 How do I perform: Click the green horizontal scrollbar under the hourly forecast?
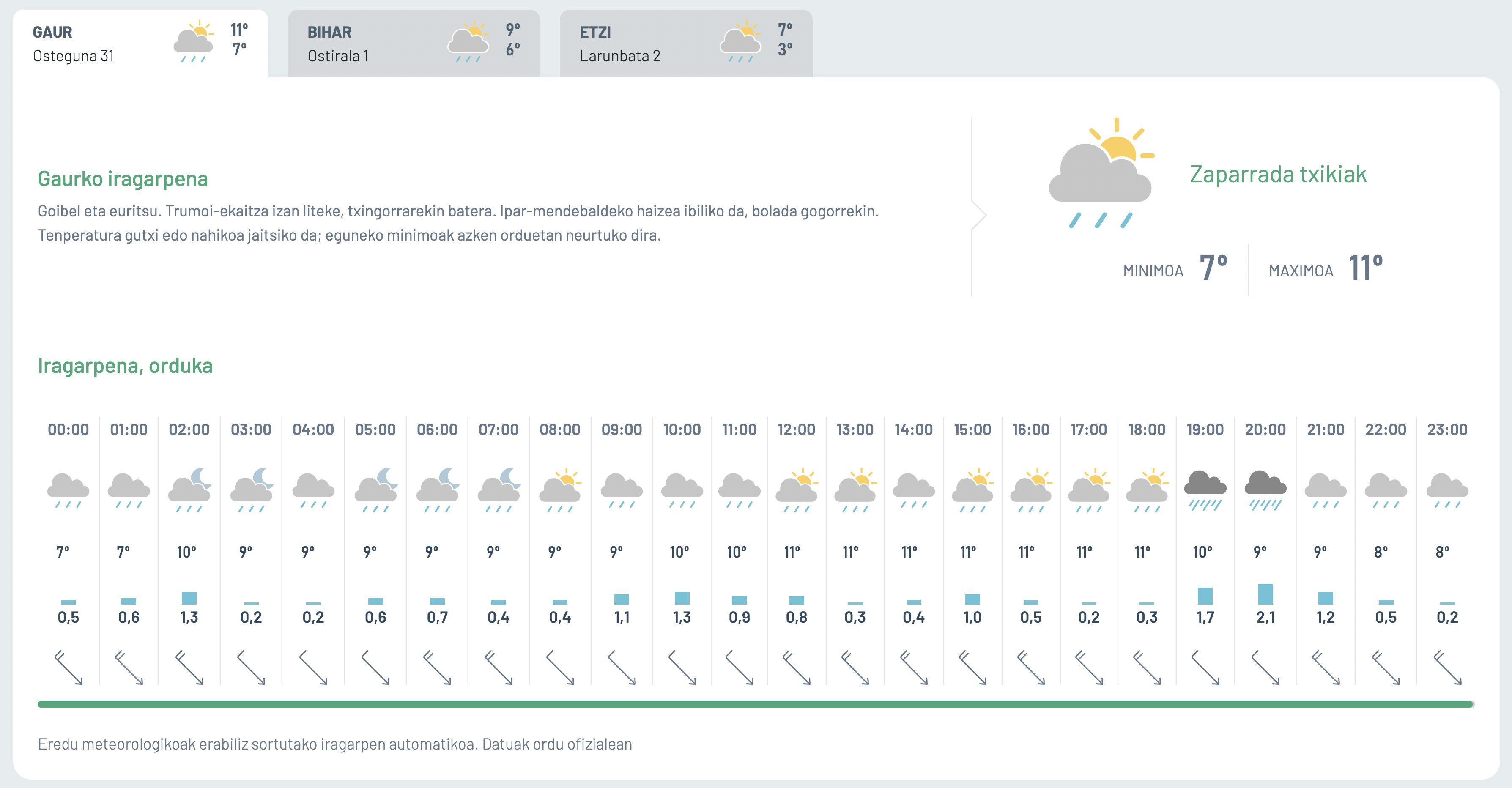(x=756, y=704)
